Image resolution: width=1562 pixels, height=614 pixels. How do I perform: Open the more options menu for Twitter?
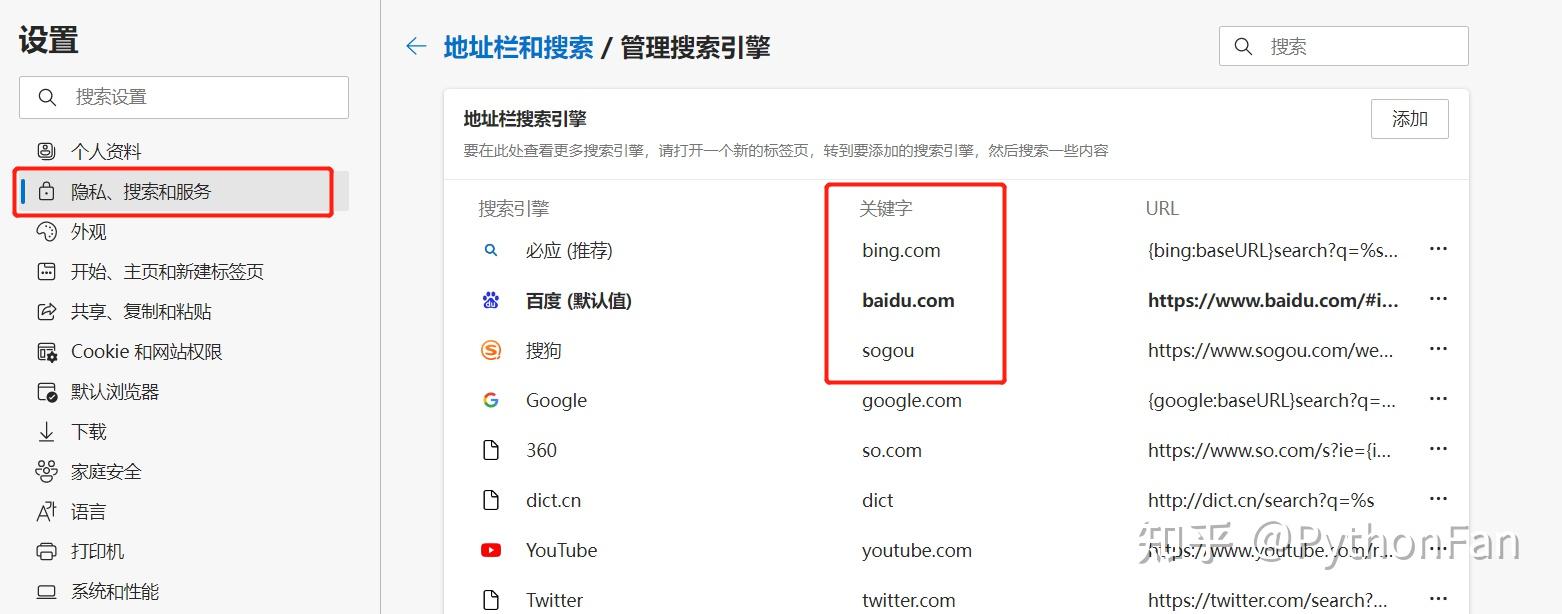[1438, 599]
